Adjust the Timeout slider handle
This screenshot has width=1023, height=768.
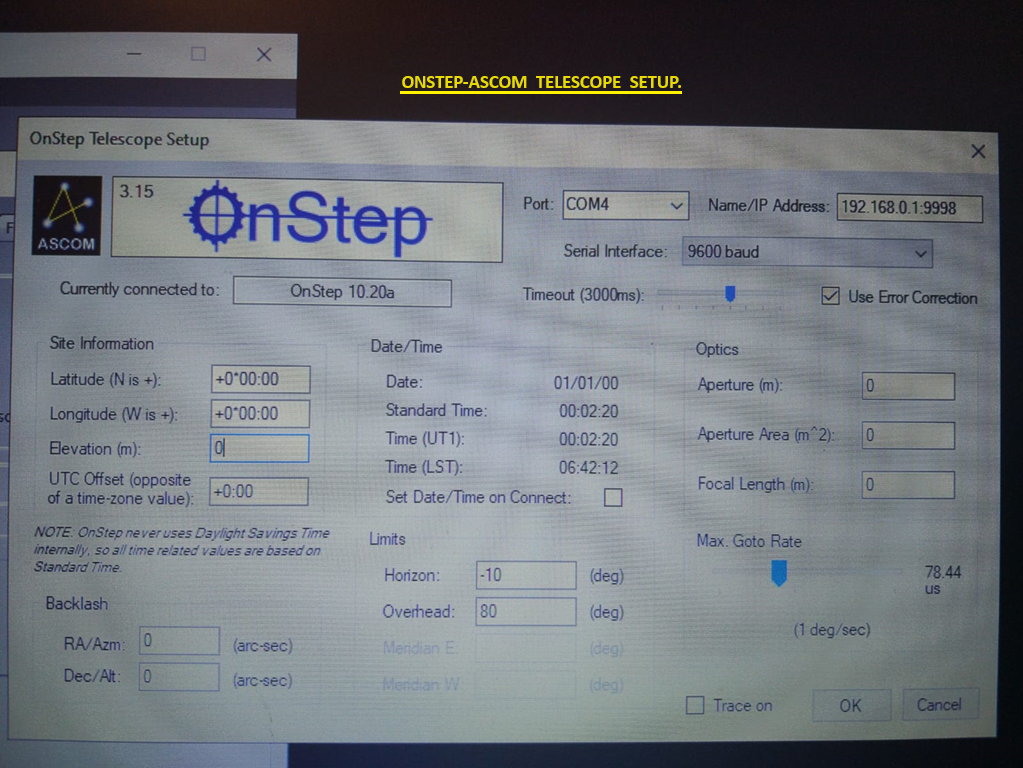[x=730, y=294]
